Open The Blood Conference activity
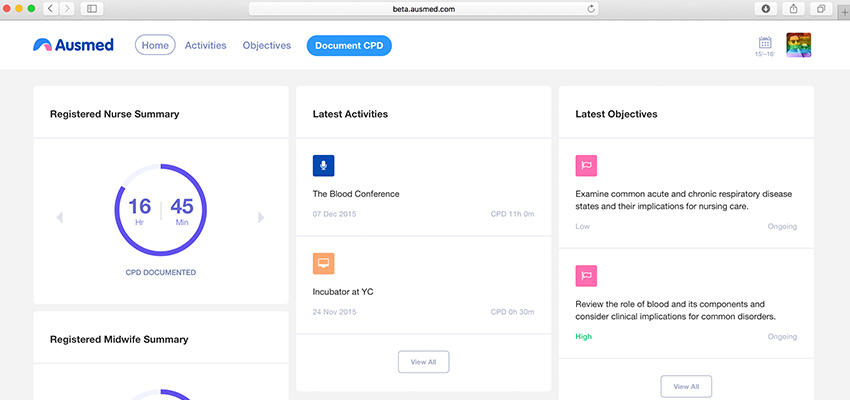Screen dimensions: 850x400 point(356,194)
